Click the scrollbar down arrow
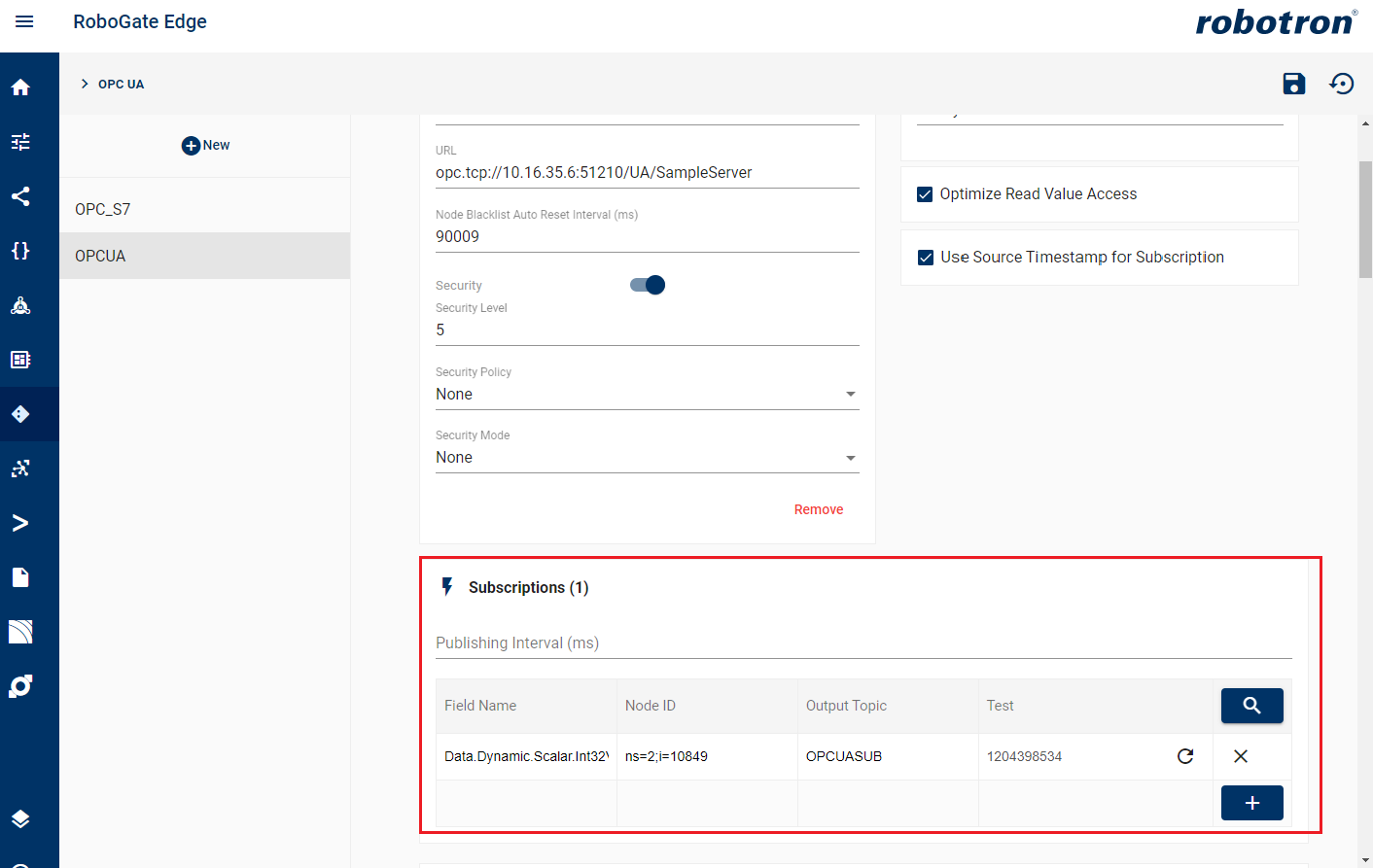 click(1365, 860)
